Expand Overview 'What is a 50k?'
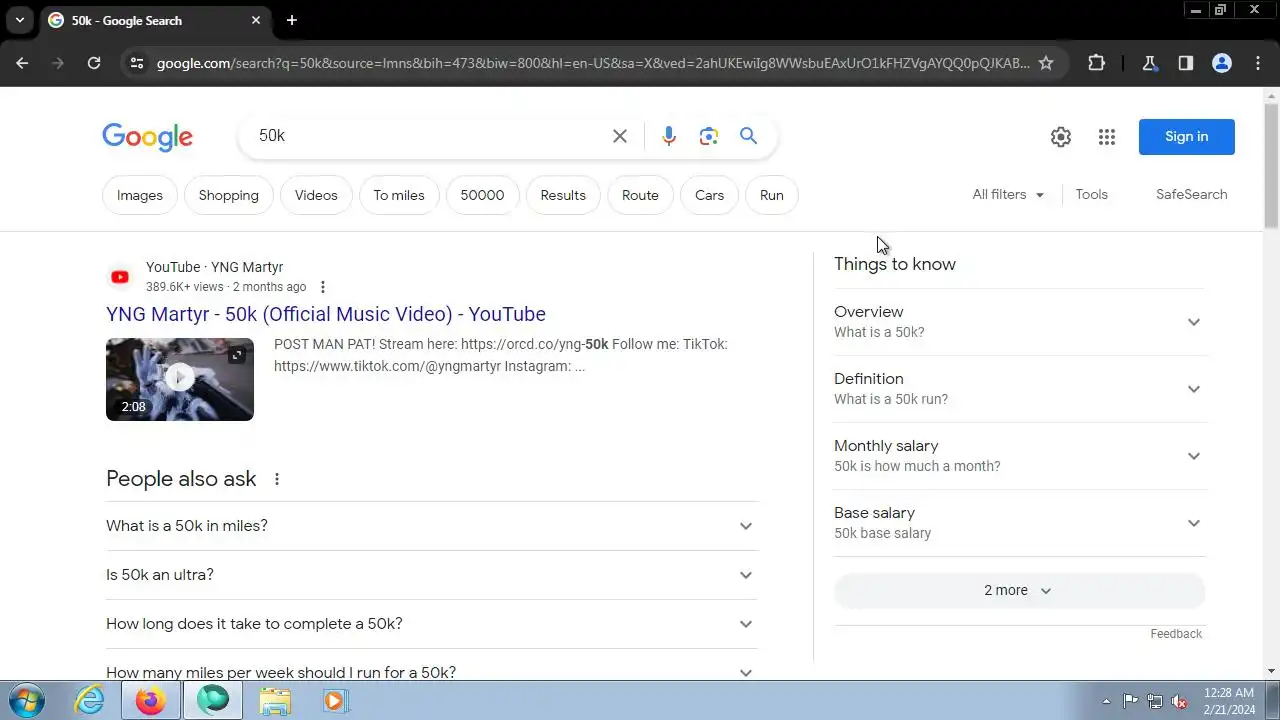This screenshot has height=720, width=1280. click(x=1019, y=322)
